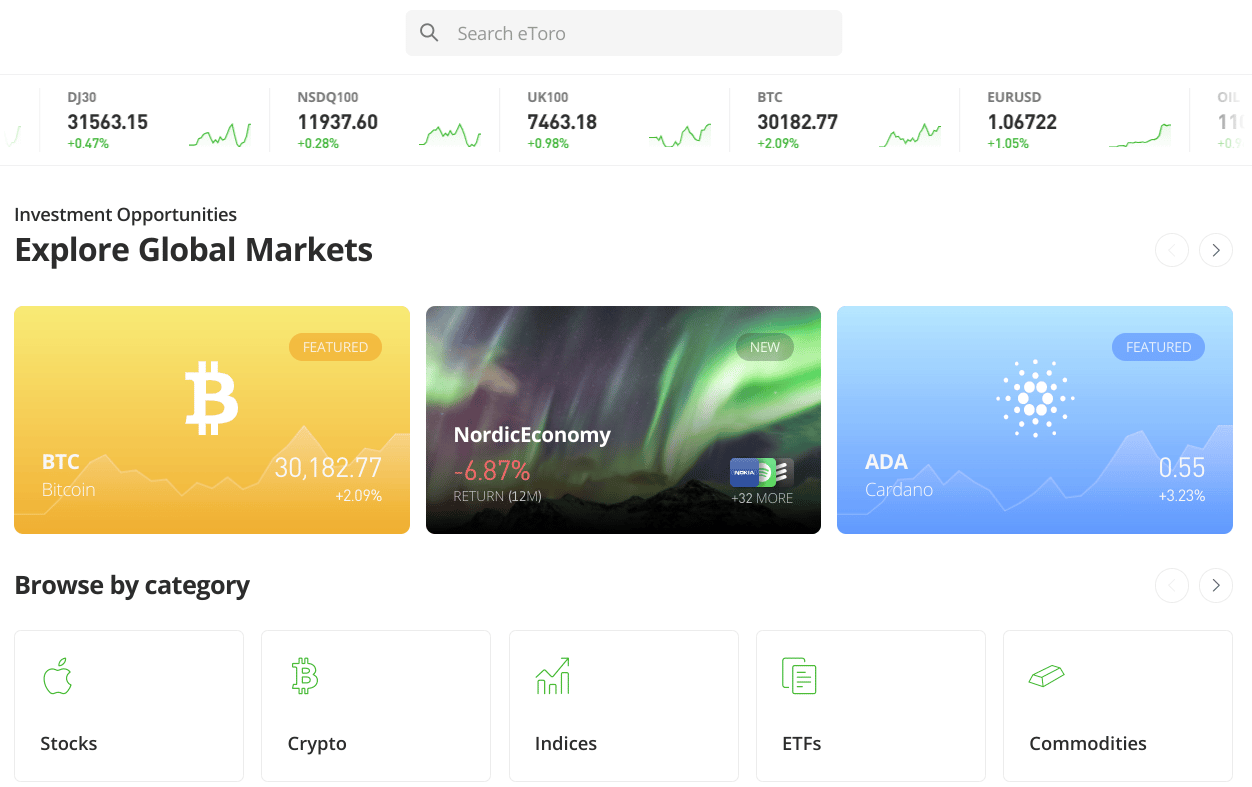1252x787 pixels.
Task: Open the Bitcoin featured card
Action: (212, 420)
